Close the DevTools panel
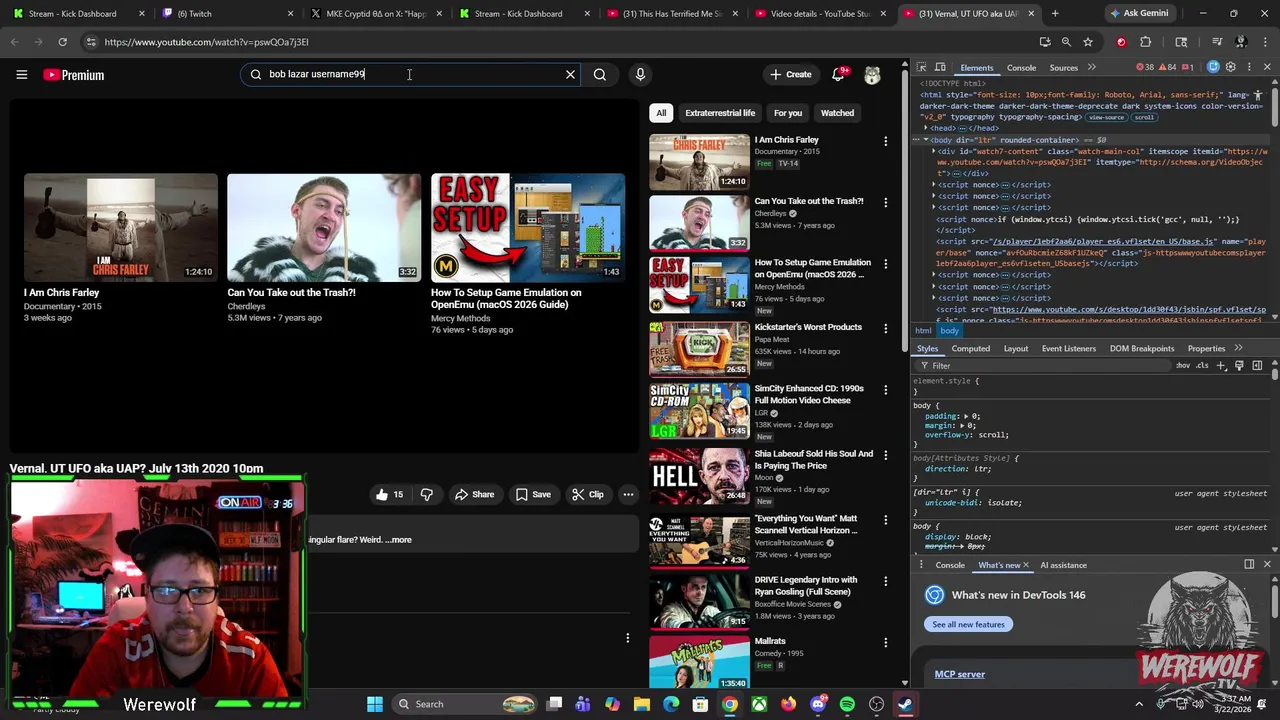This screenshot has width=1280, height=720. [x=1266, y=67]
